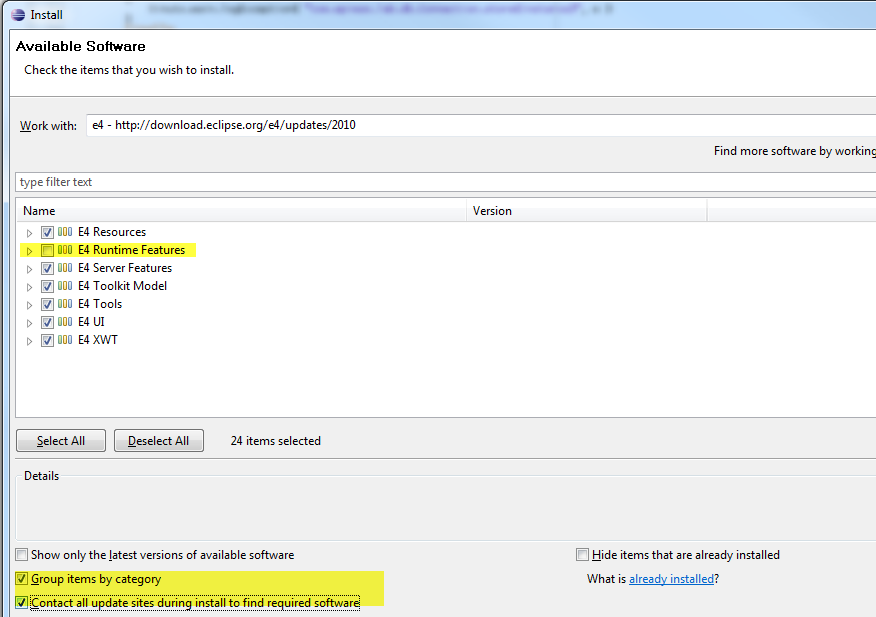Sort by the Name column header
This screenshot has width=876, height=617.
point(241,211)
